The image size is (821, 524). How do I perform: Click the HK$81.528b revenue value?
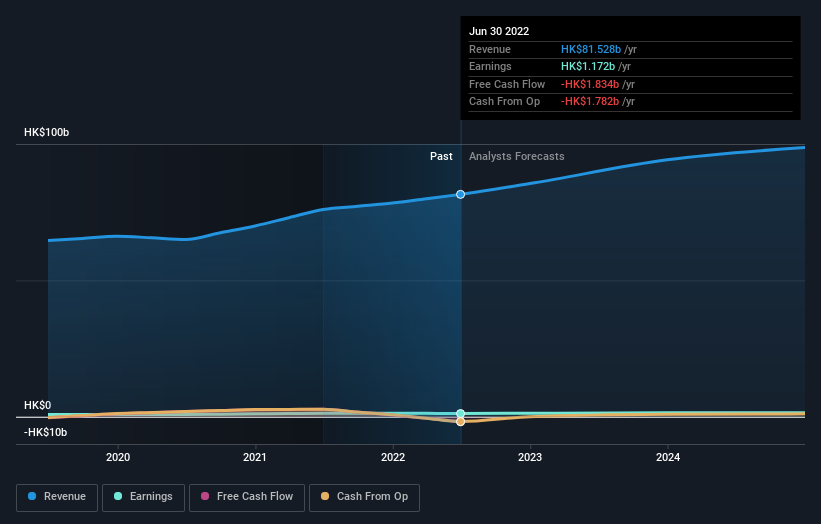tap(591, 49)
